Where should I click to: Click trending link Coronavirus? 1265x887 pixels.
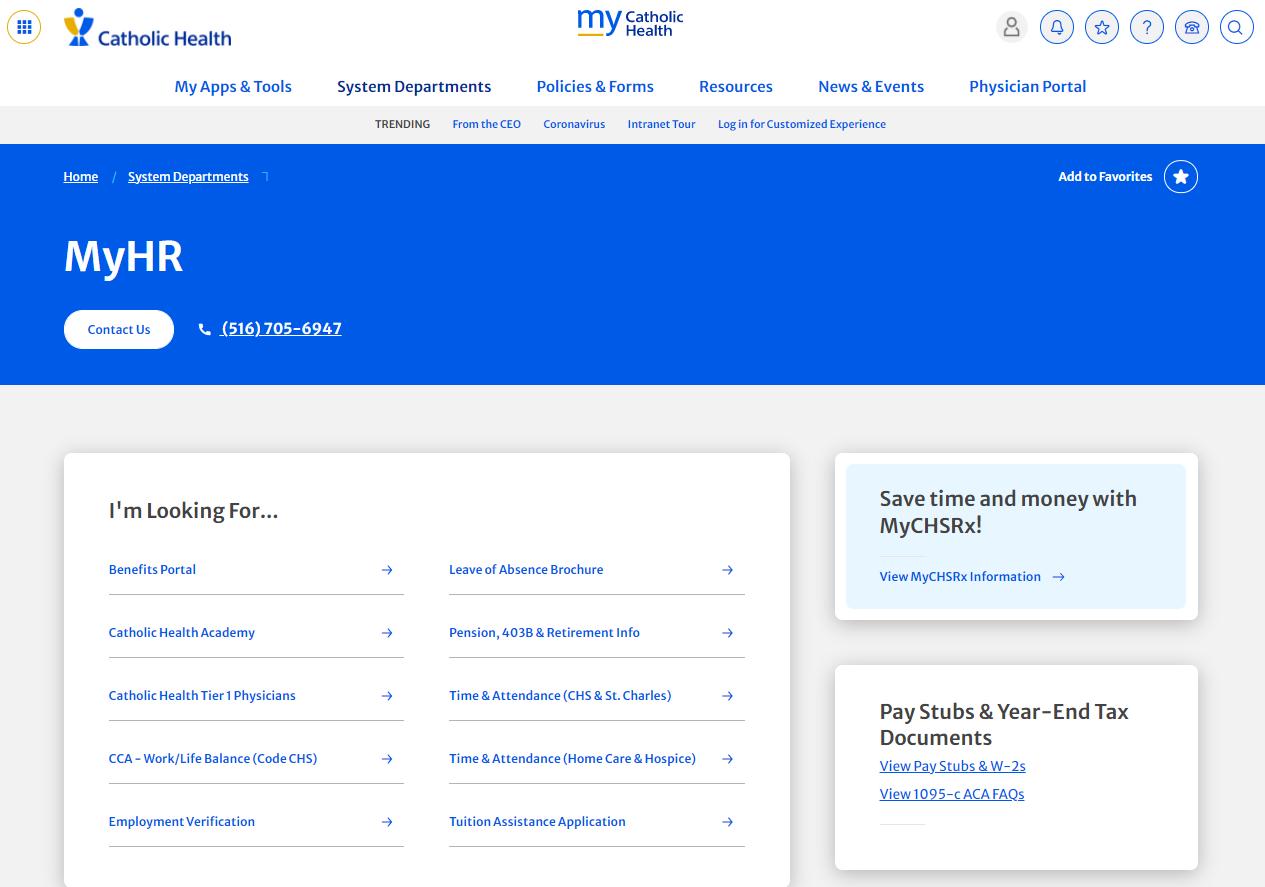pyautogui.click(x=574, y=125)
